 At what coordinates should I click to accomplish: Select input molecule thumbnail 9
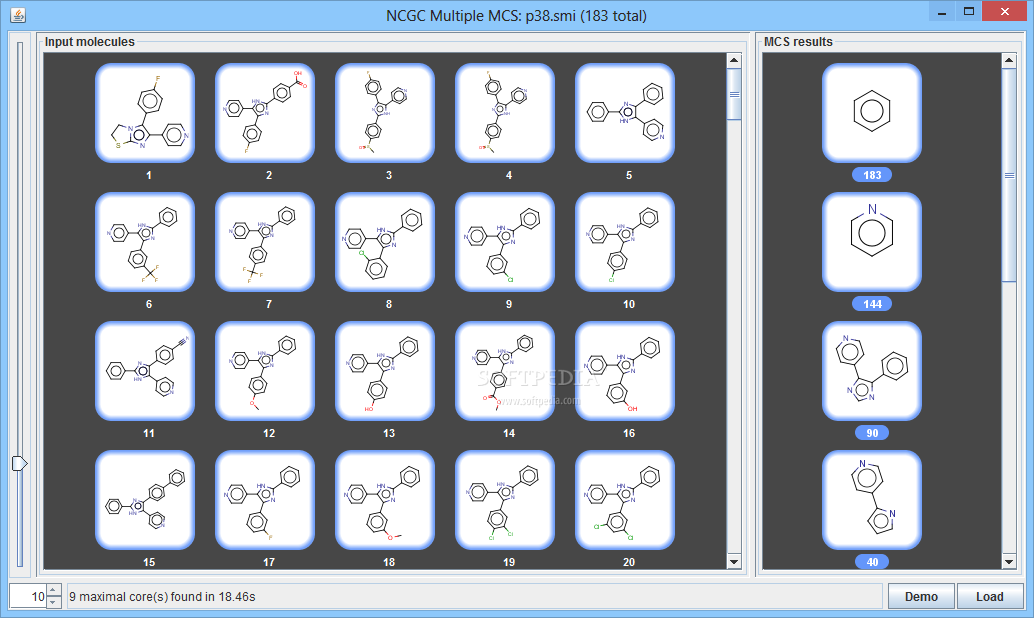[505, 242]
